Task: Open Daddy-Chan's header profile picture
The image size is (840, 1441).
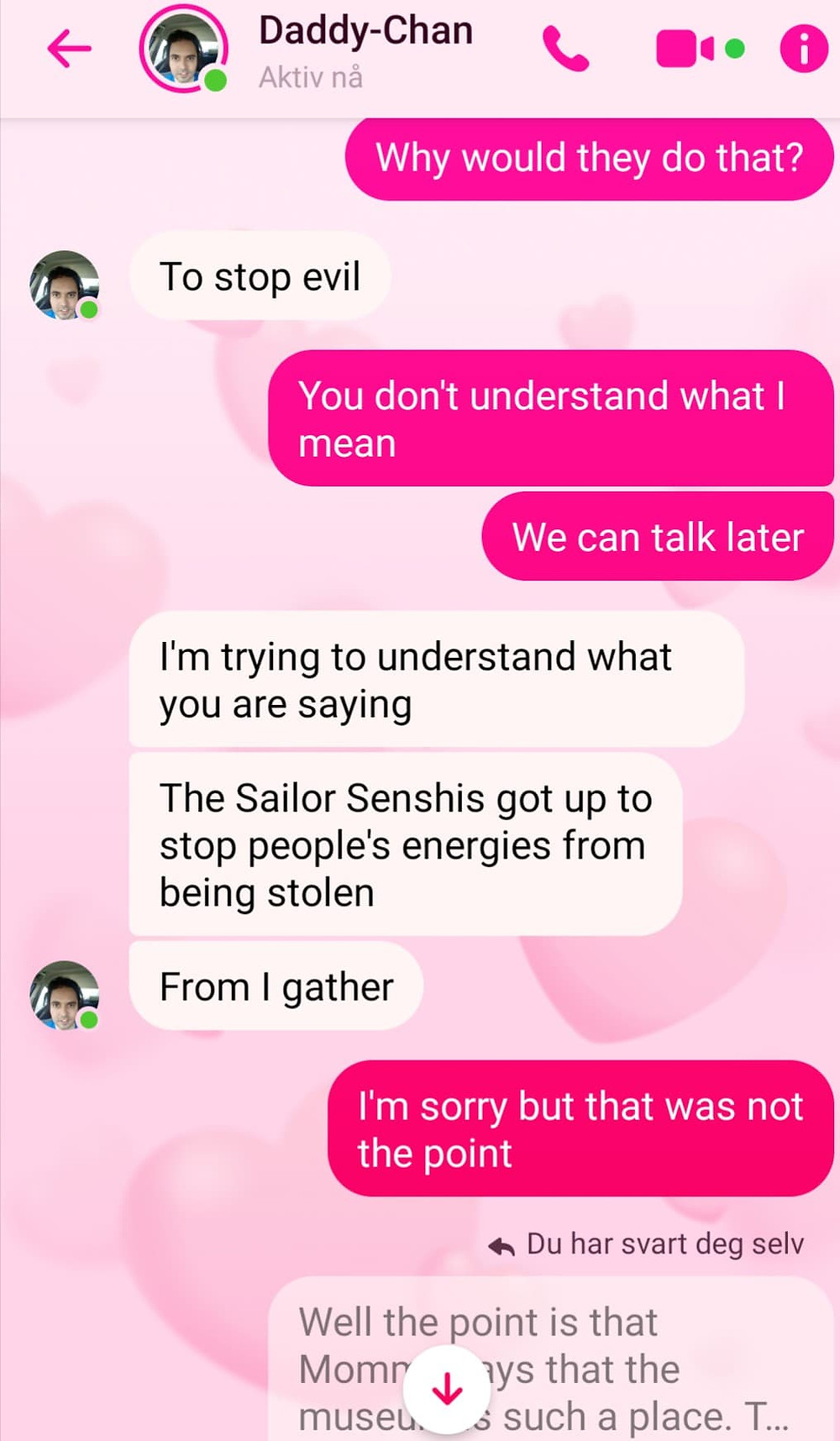Action: click(184, 49)
